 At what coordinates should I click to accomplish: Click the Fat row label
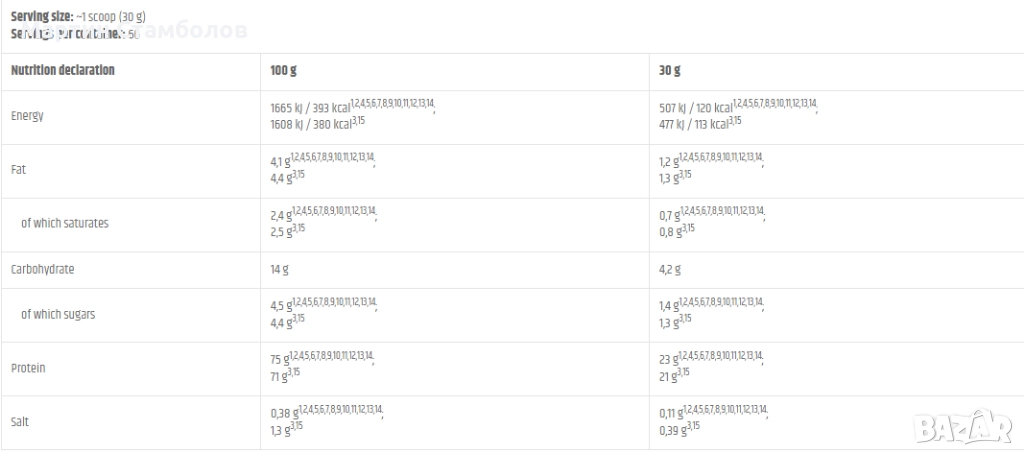(x=19, y=170)
